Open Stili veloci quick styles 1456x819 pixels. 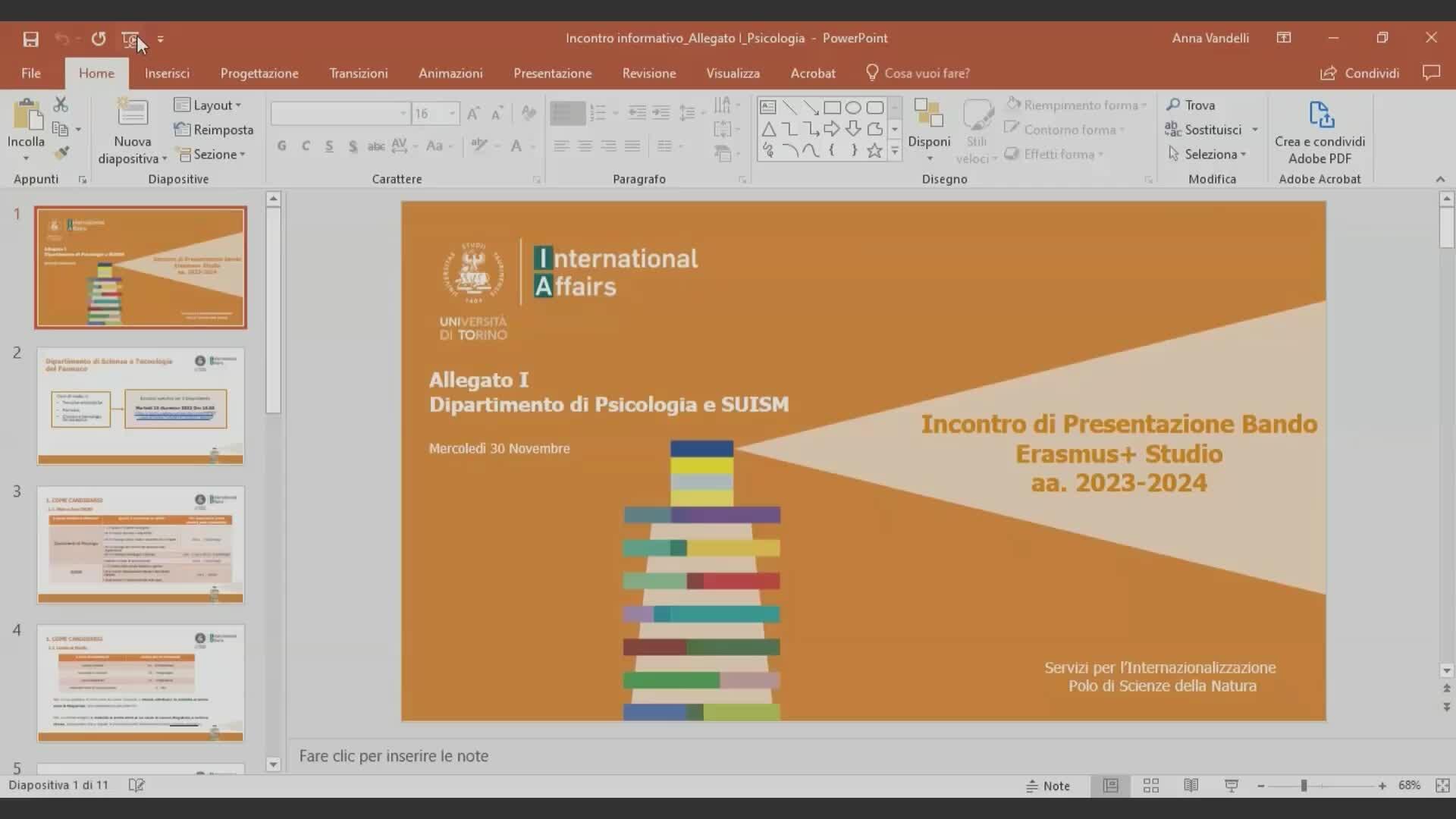(977, 131)
